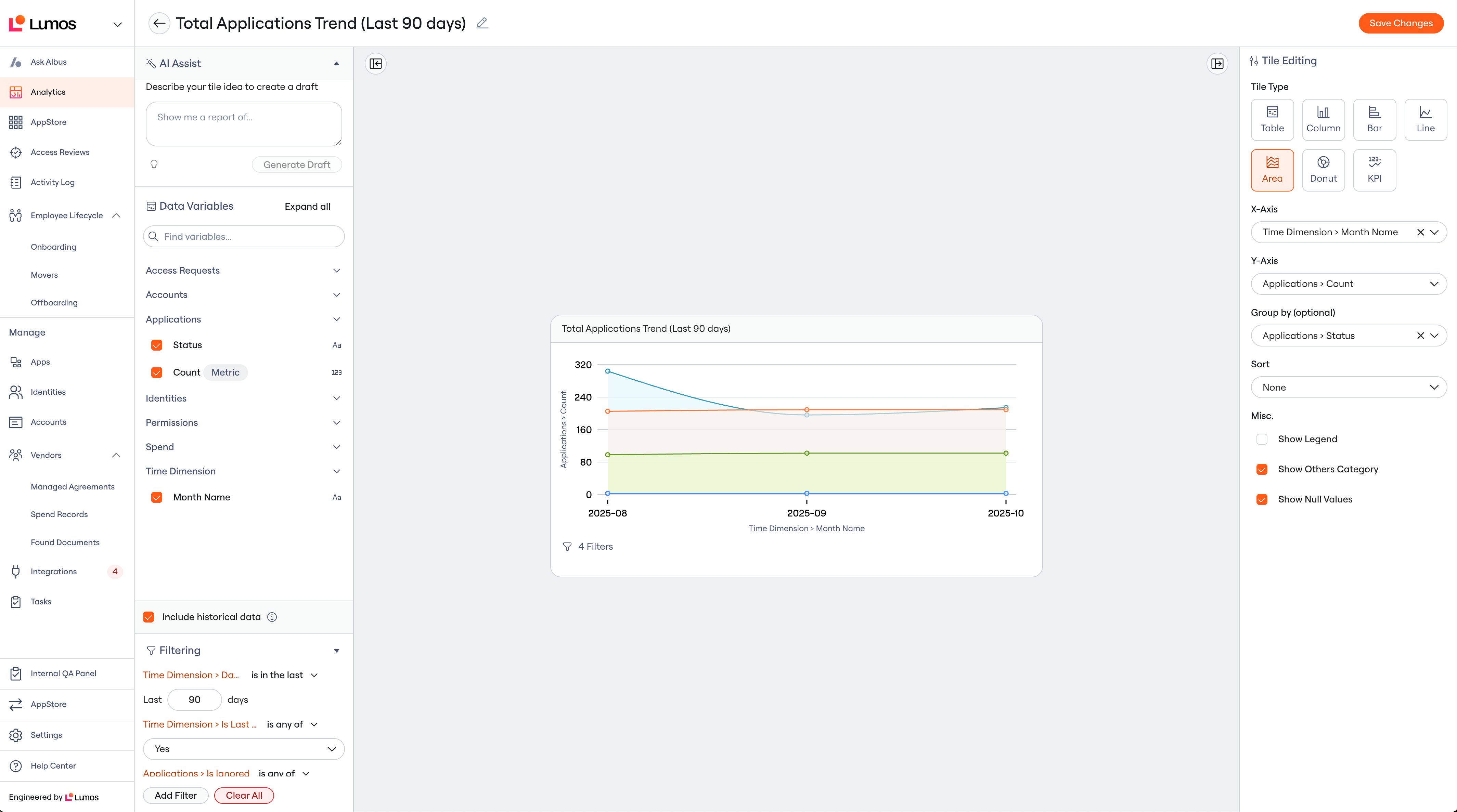Image resolution: width=1457 pixels, height=812 pixels.
Task: Open Integrations in the sidebar
Action: pos(67,572)
